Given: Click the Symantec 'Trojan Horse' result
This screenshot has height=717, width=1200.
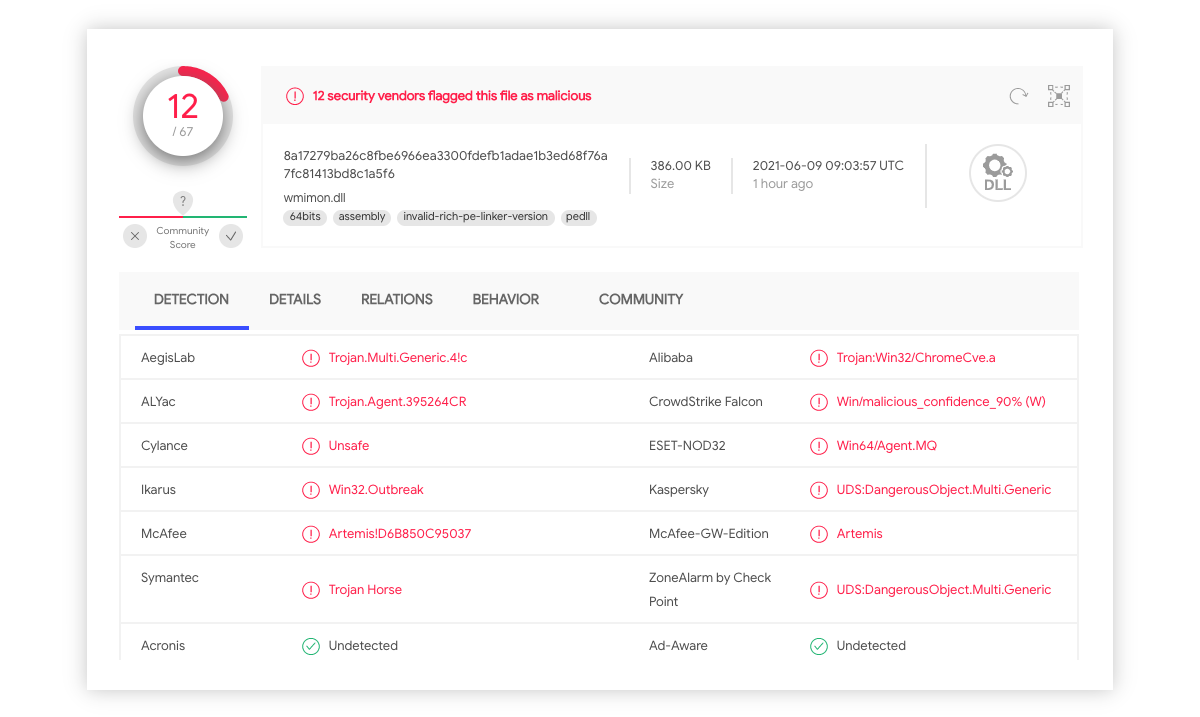Looking at the screenshot, I should point(365,590).
